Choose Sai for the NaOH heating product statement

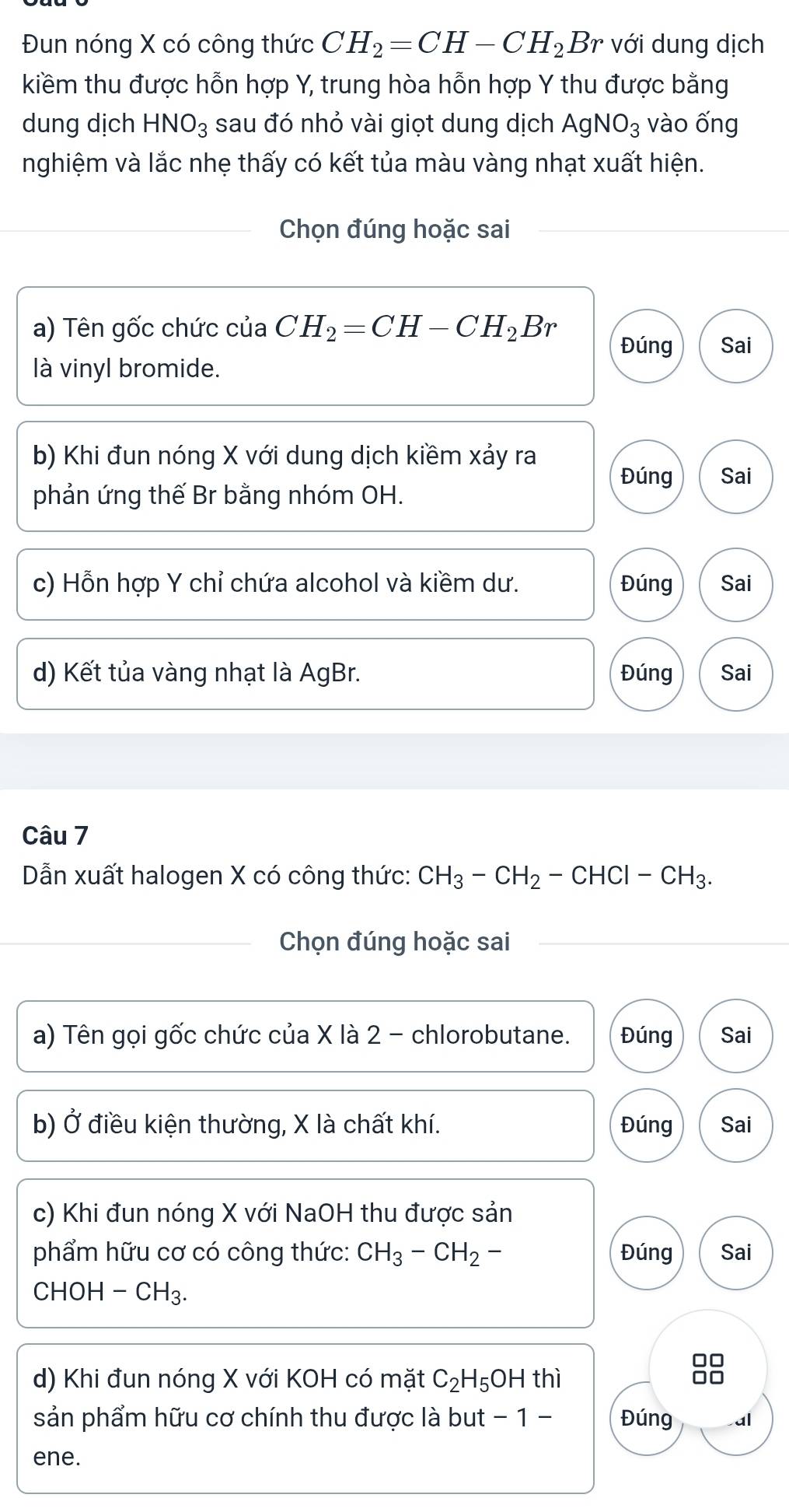point(736,1253)
